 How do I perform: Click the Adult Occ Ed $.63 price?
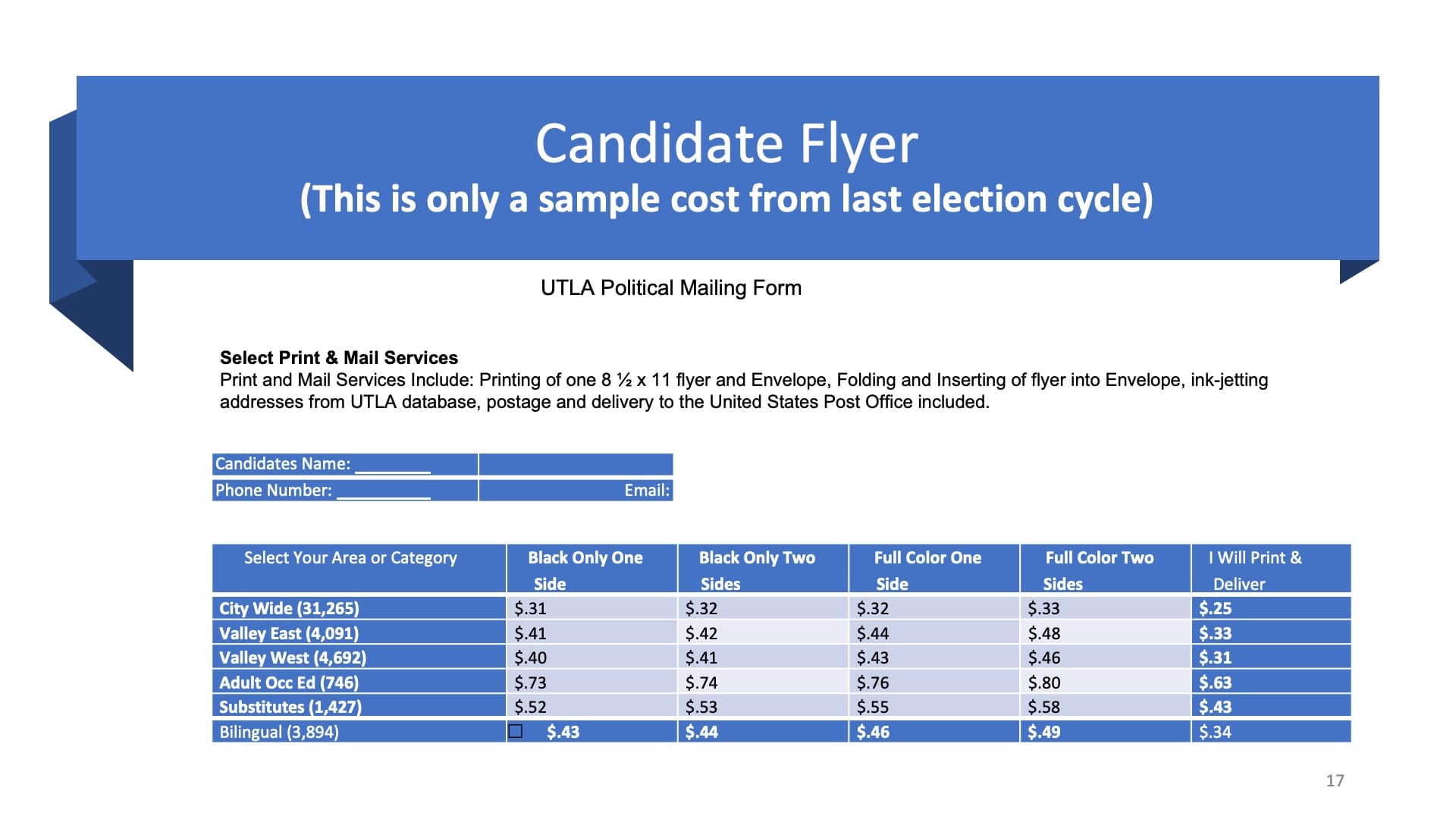click(1215, 682)
